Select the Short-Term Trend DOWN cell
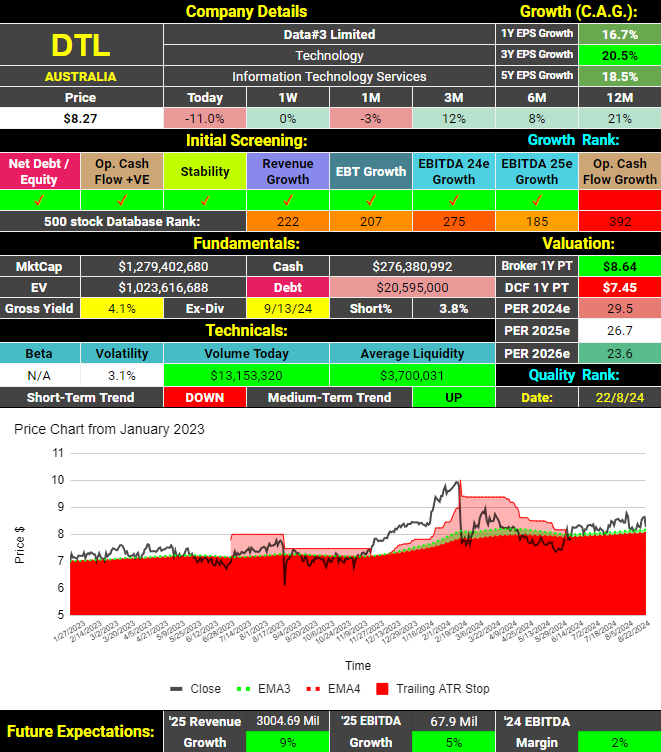The height and width of the screenshot is (752, 661). 205,398
